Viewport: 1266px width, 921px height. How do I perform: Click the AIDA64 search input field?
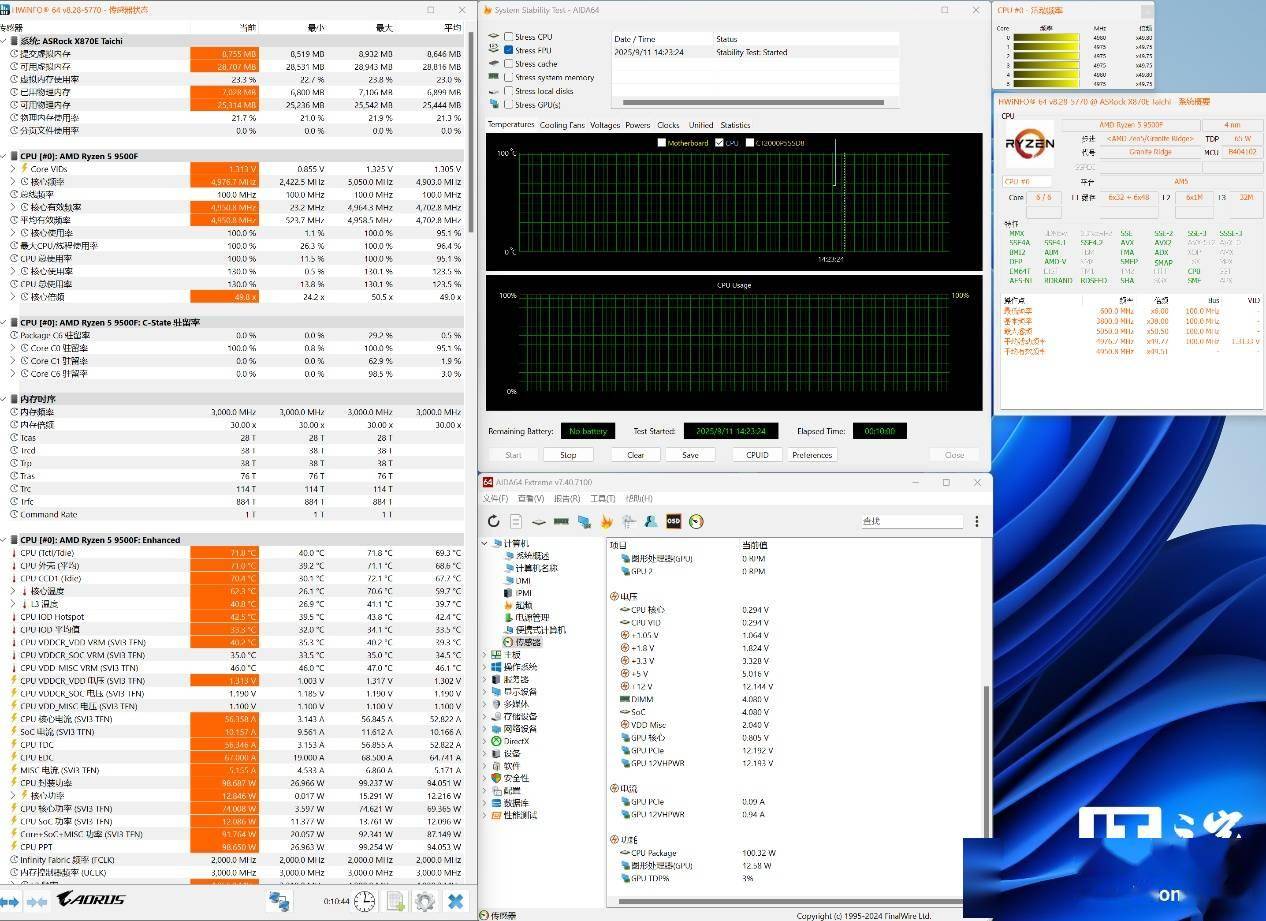pyautogui.click(x=912, y=521)
